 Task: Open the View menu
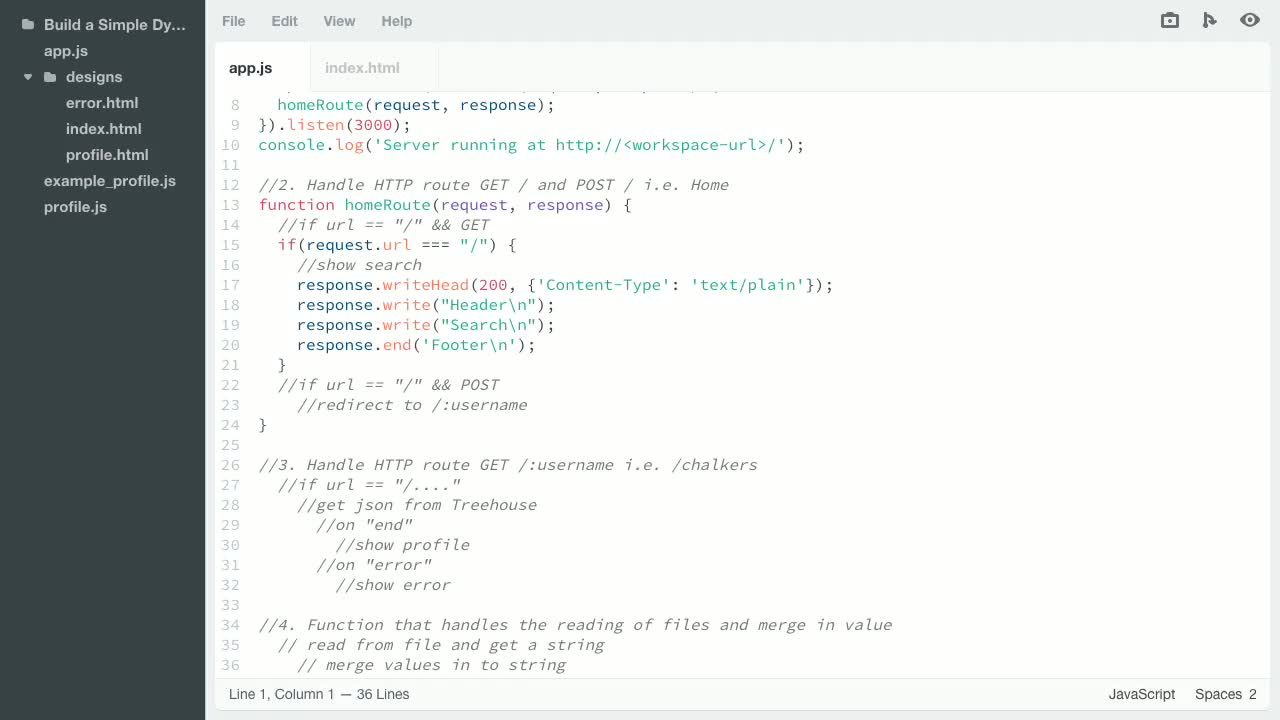(339, 21)
